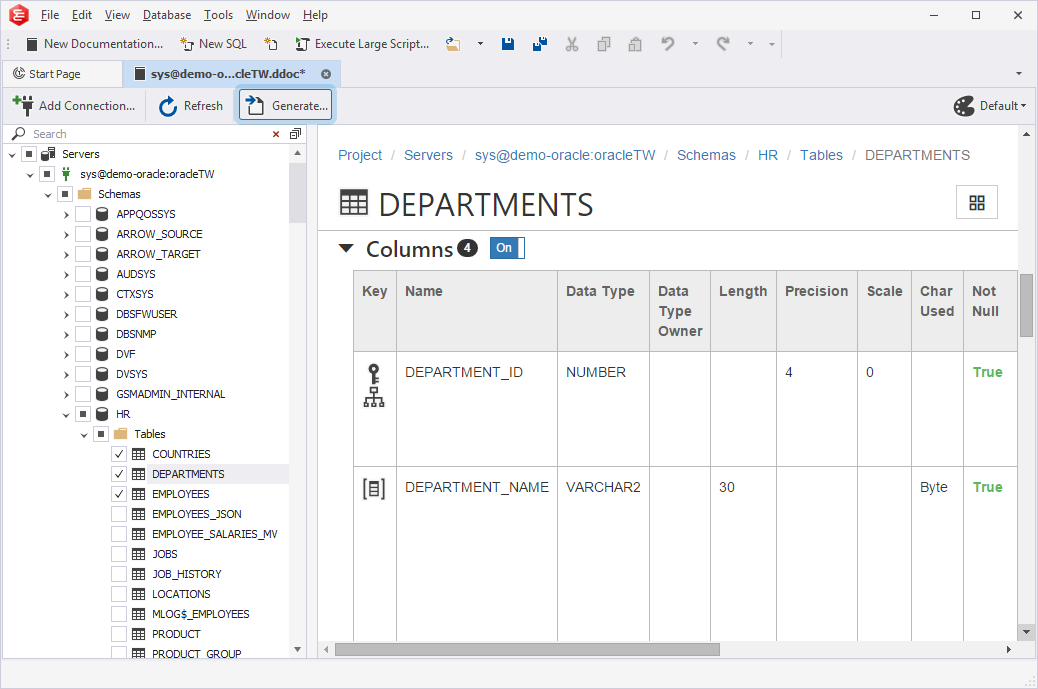The height and width of the screenshot is (689, 1038).
Task: Clear search with the red X icon
Action: click(x=276, y=134)
